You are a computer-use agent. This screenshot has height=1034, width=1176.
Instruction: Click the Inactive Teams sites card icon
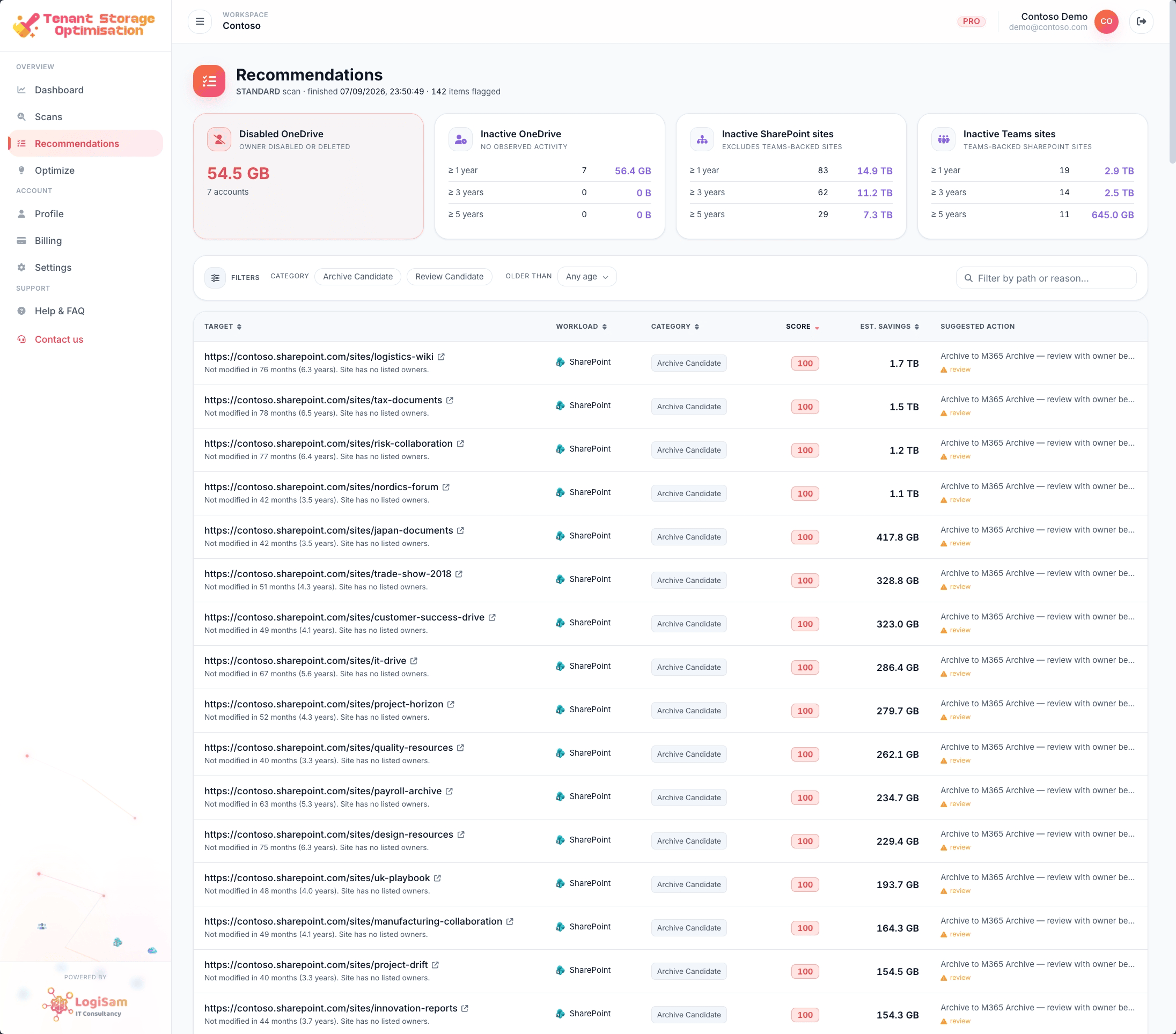(943, 139)
